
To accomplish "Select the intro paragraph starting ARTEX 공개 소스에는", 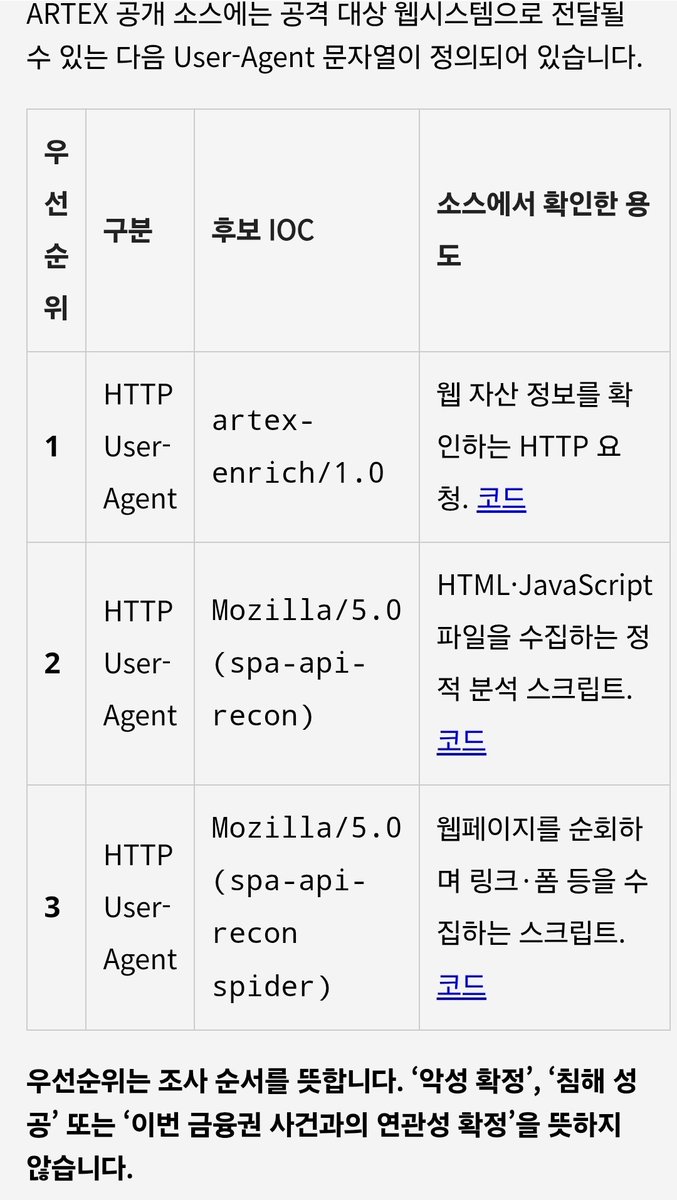I will pyautogui.click(x=335, y=35).
